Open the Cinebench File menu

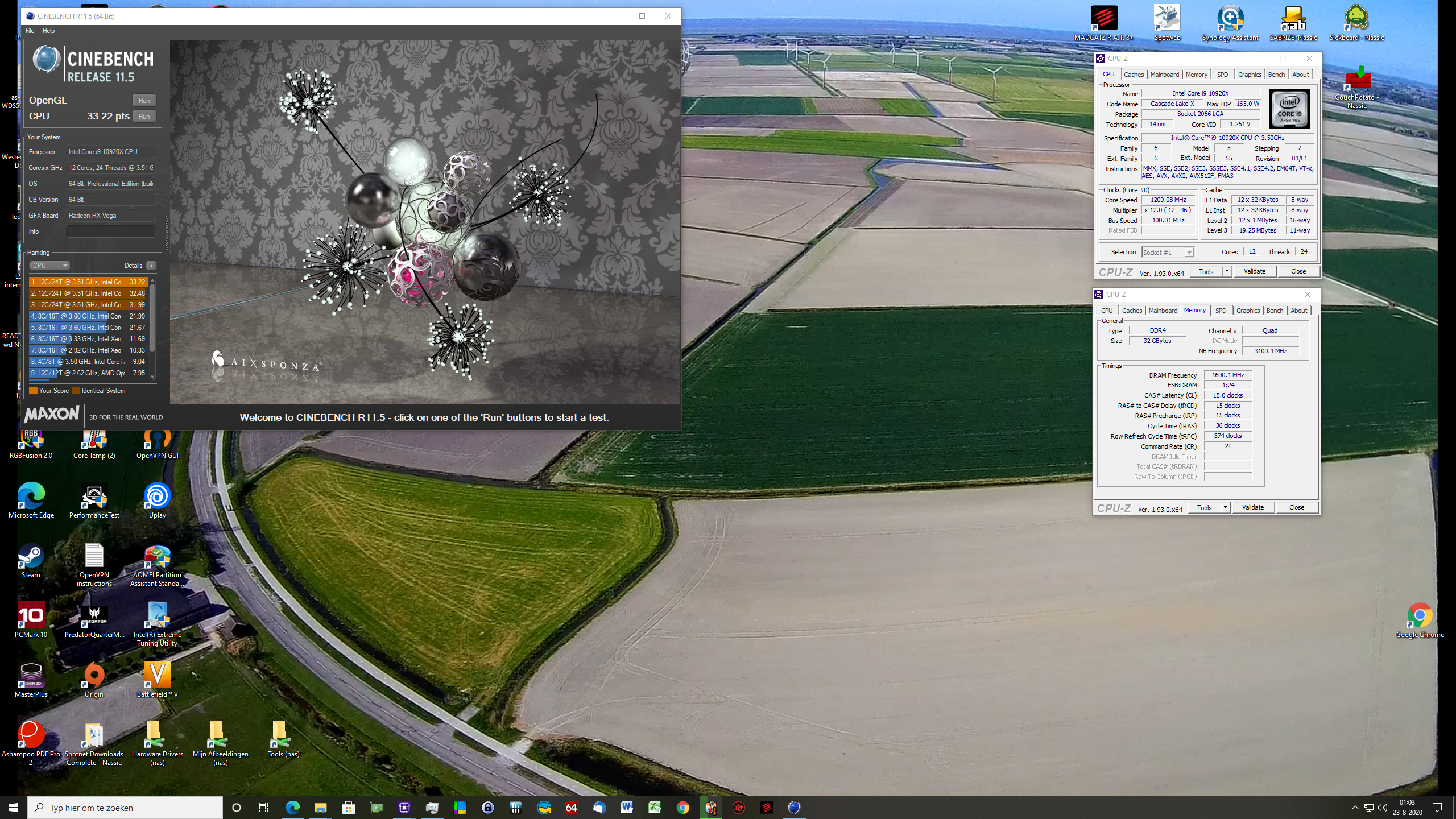(x=30, y=31)
